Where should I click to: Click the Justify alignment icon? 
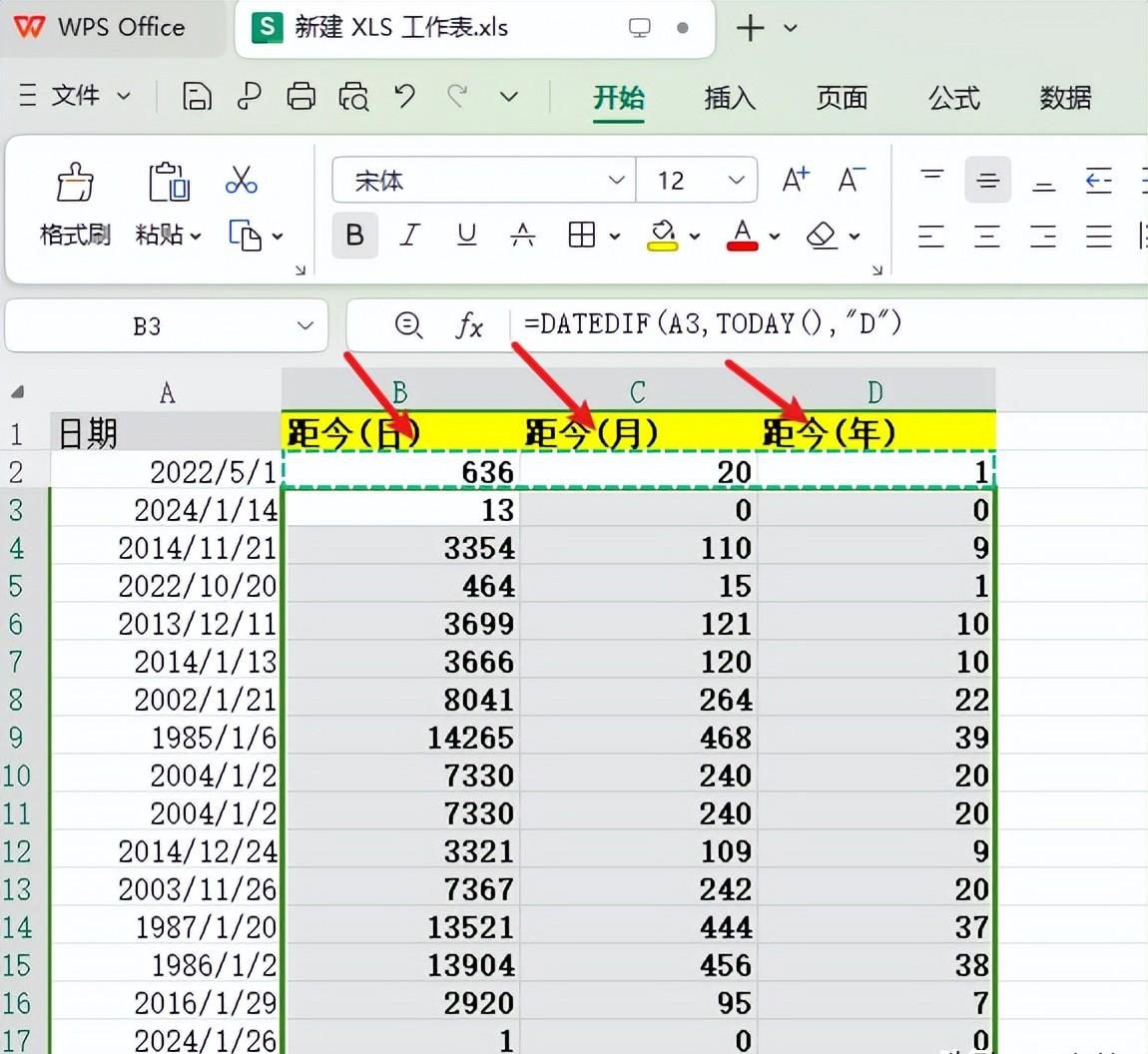coord(1098,236)
